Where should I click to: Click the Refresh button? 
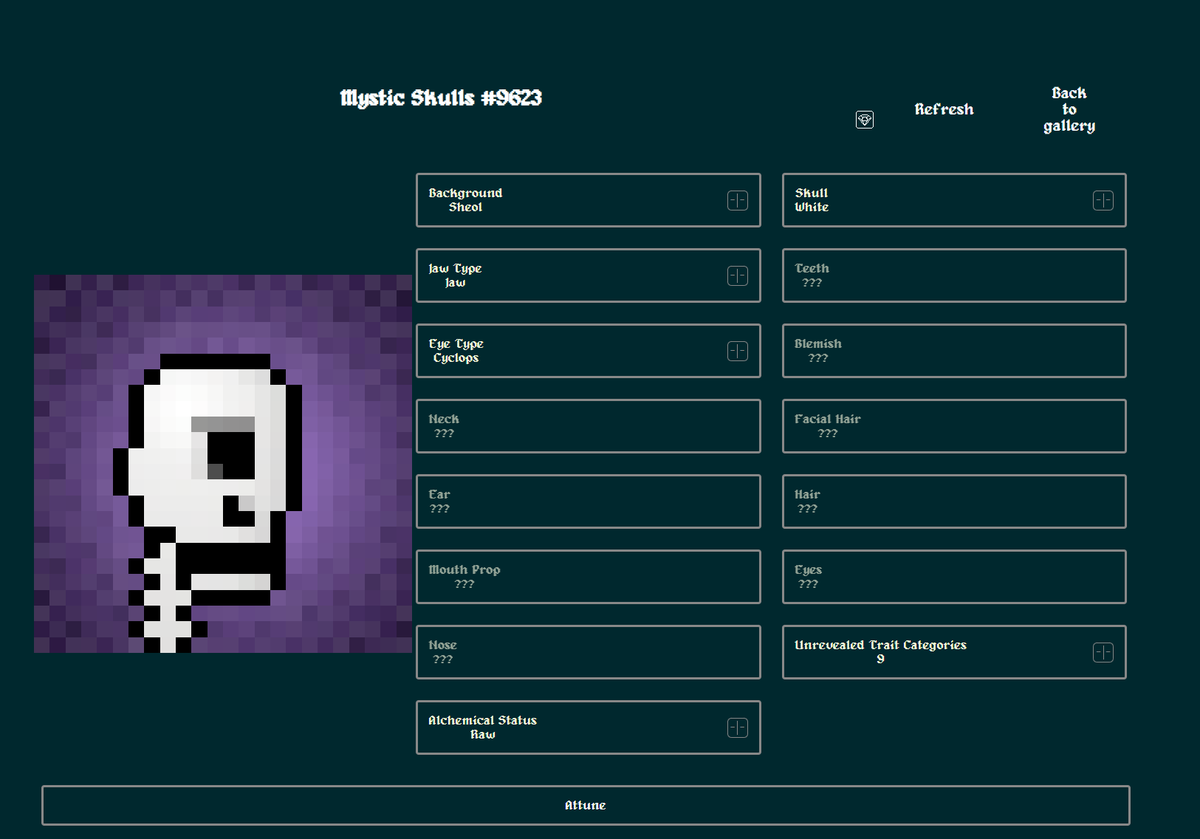[x=944, y=109]
